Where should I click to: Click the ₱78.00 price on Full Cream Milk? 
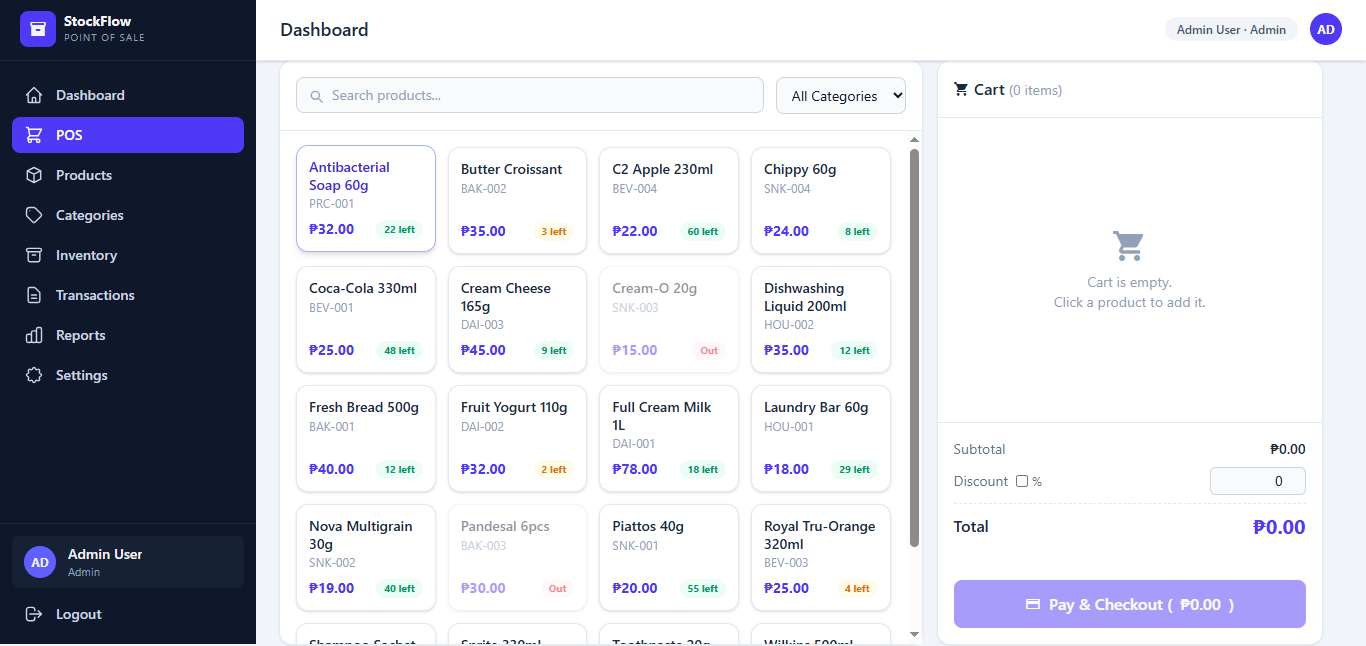635,469
